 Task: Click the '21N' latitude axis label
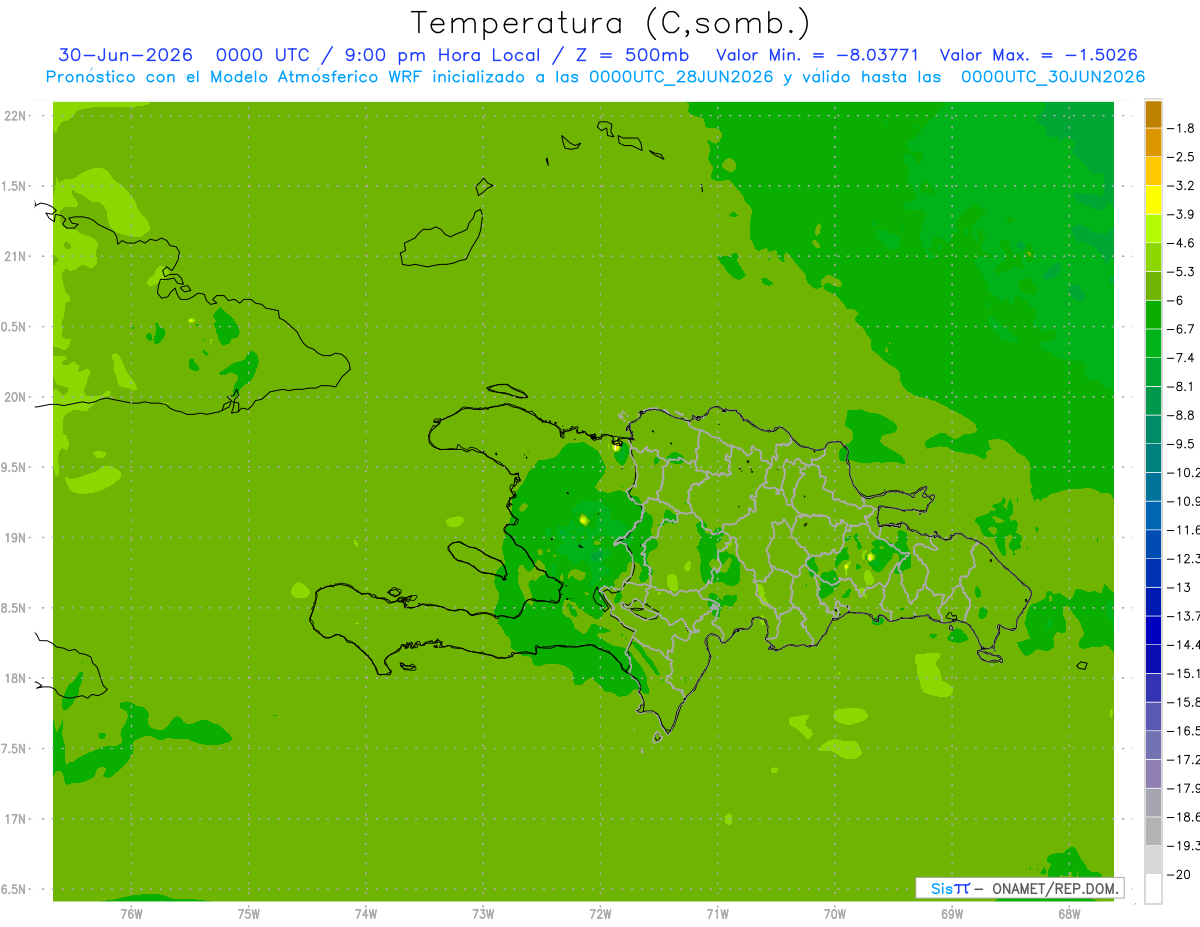coord(17,257)
